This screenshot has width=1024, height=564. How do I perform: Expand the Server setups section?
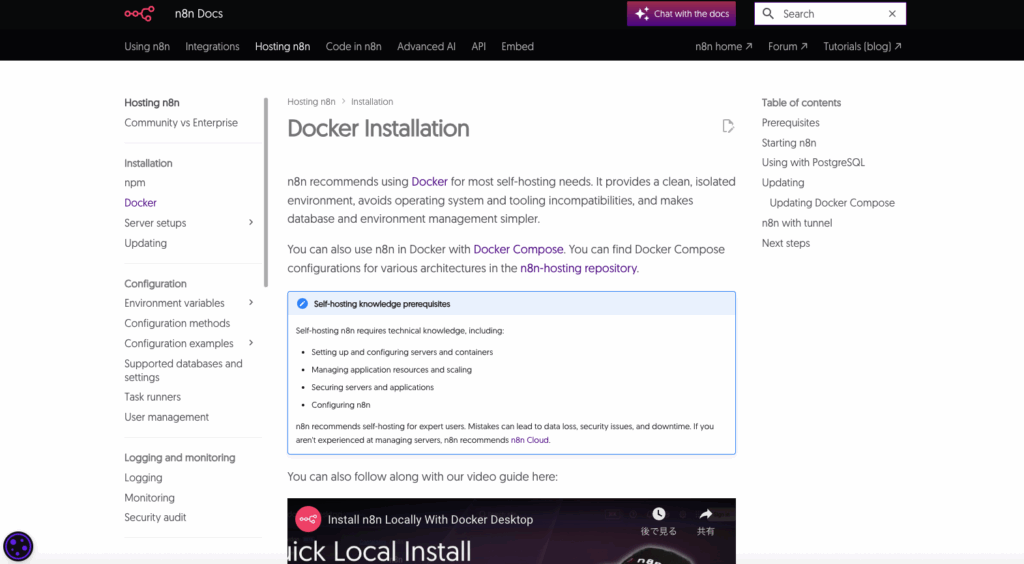(251, 223)
